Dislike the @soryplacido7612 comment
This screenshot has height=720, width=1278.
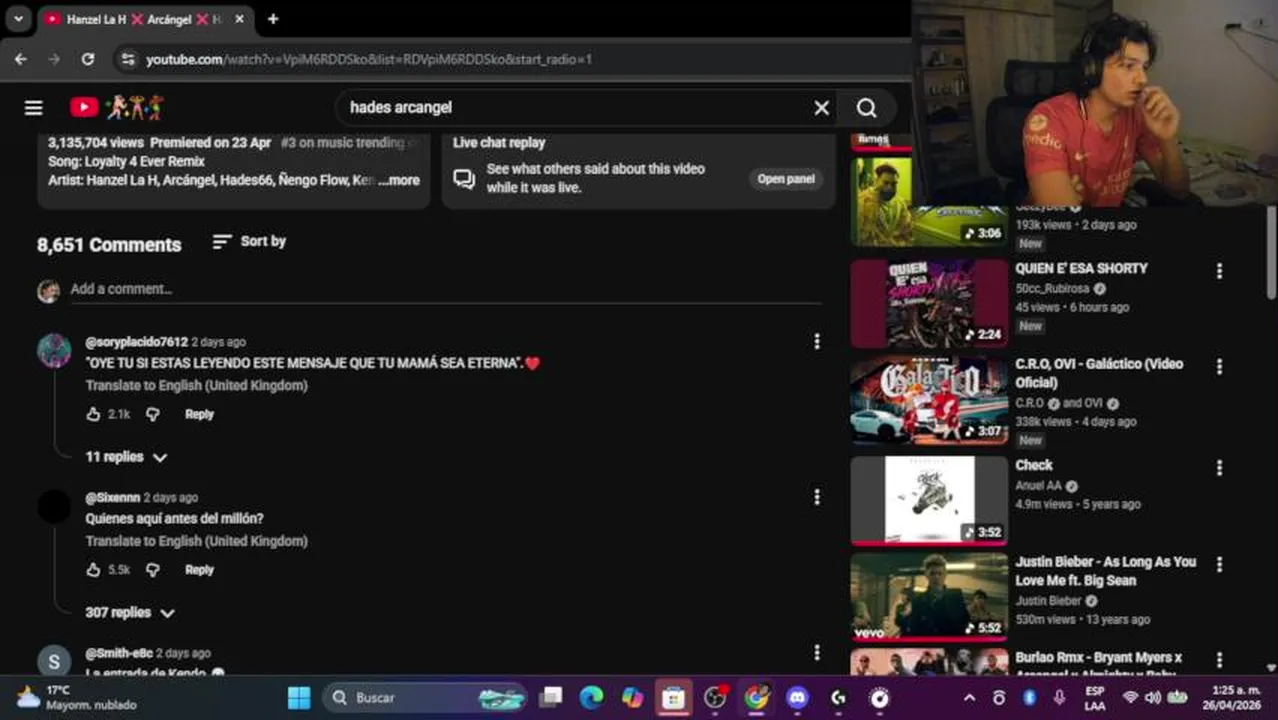coord(152,414)
